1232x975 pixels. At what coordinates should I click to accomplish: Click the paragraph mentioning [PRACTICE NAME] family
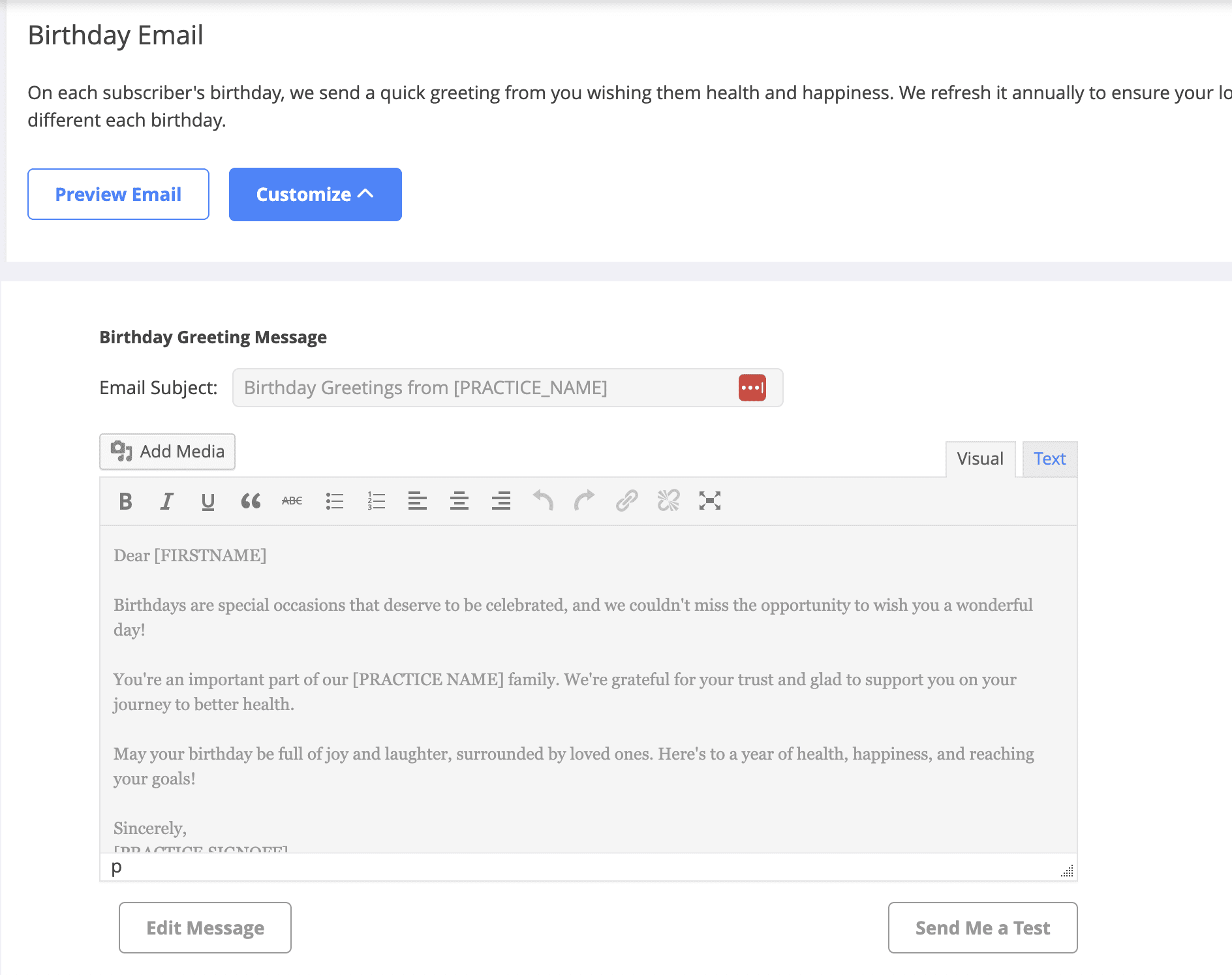[x=564, y=692]
